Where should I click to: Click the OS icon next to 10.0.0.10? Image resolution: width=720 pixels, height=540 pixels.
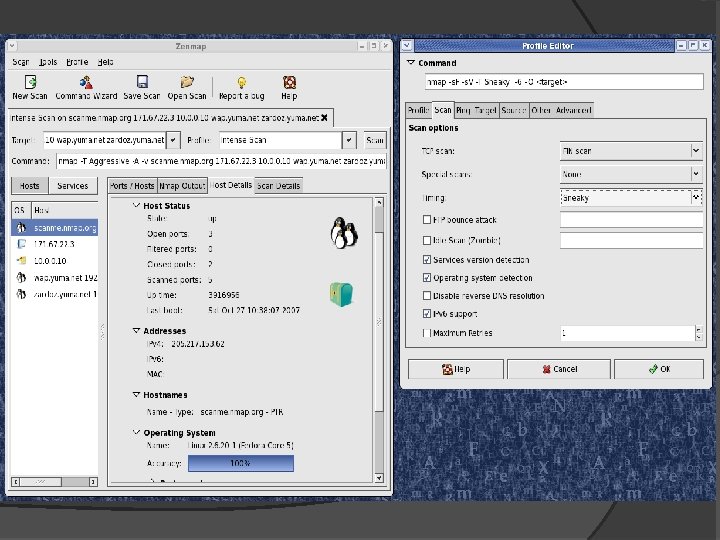point(21,260)
